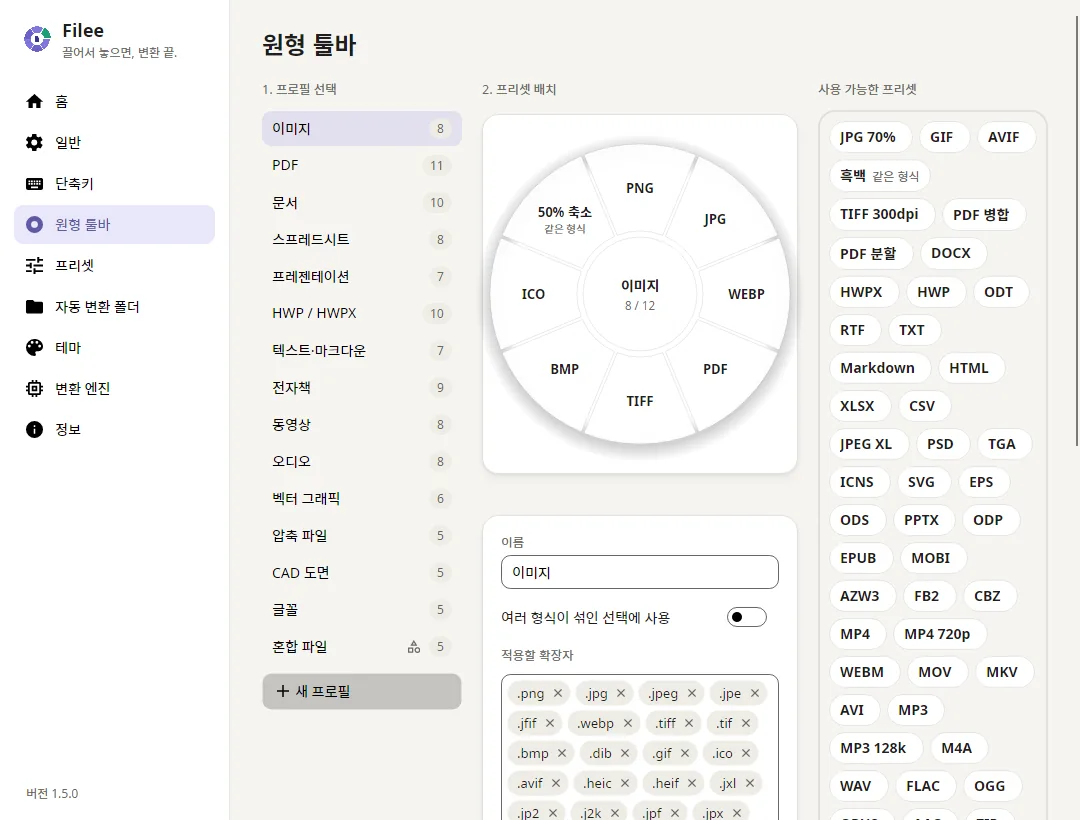This screenshot has width=1080, height=820.
Task: Remove the .tiff extension chip
Action: tap(689, 723)
